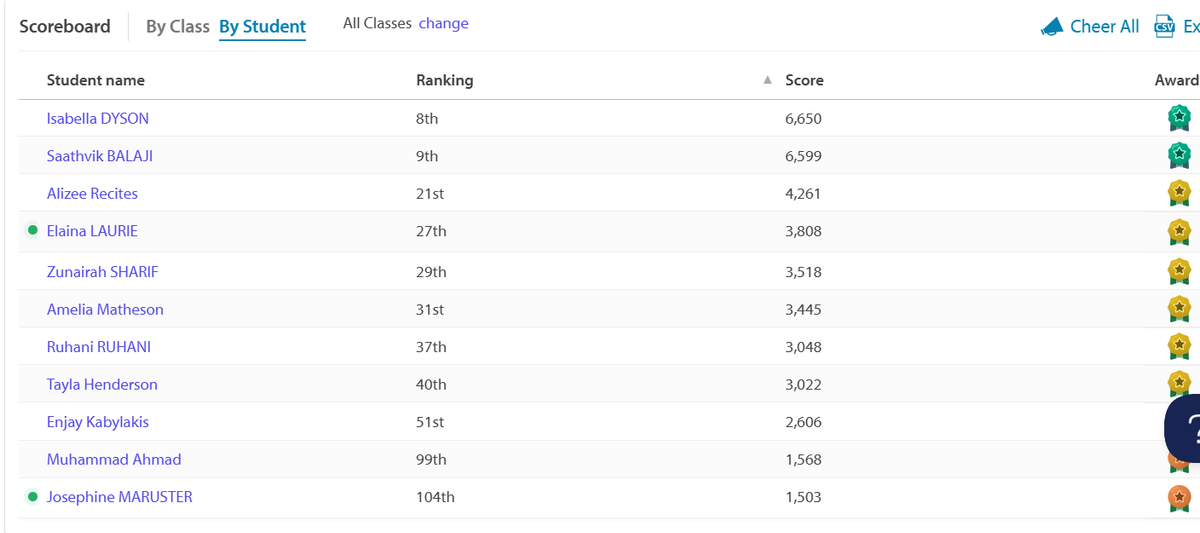The width and height of the screenshot is (1200, 533).
Task: Switch to the By Class tab
Action: (178, 27)
